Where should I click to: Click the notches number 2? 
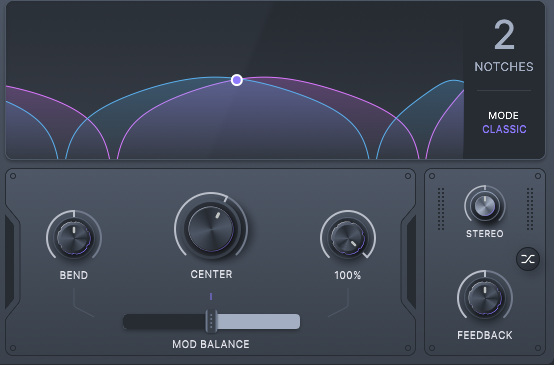504,35
